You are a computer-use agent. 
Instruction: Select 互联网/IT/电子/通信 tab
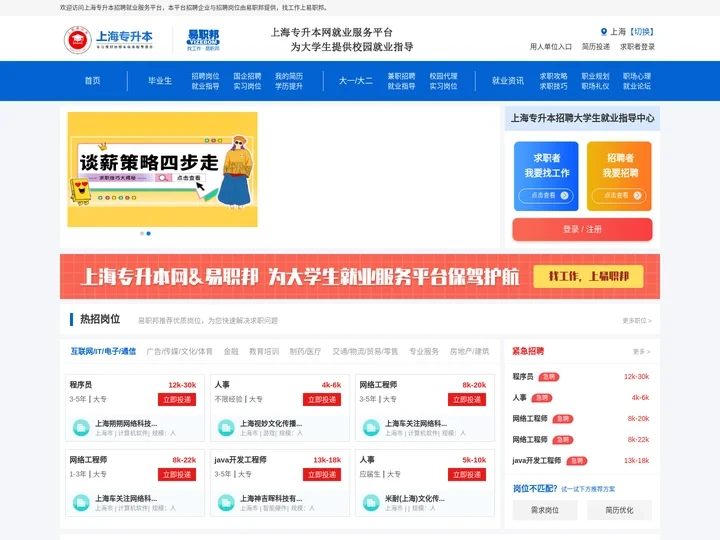point(103,351)
